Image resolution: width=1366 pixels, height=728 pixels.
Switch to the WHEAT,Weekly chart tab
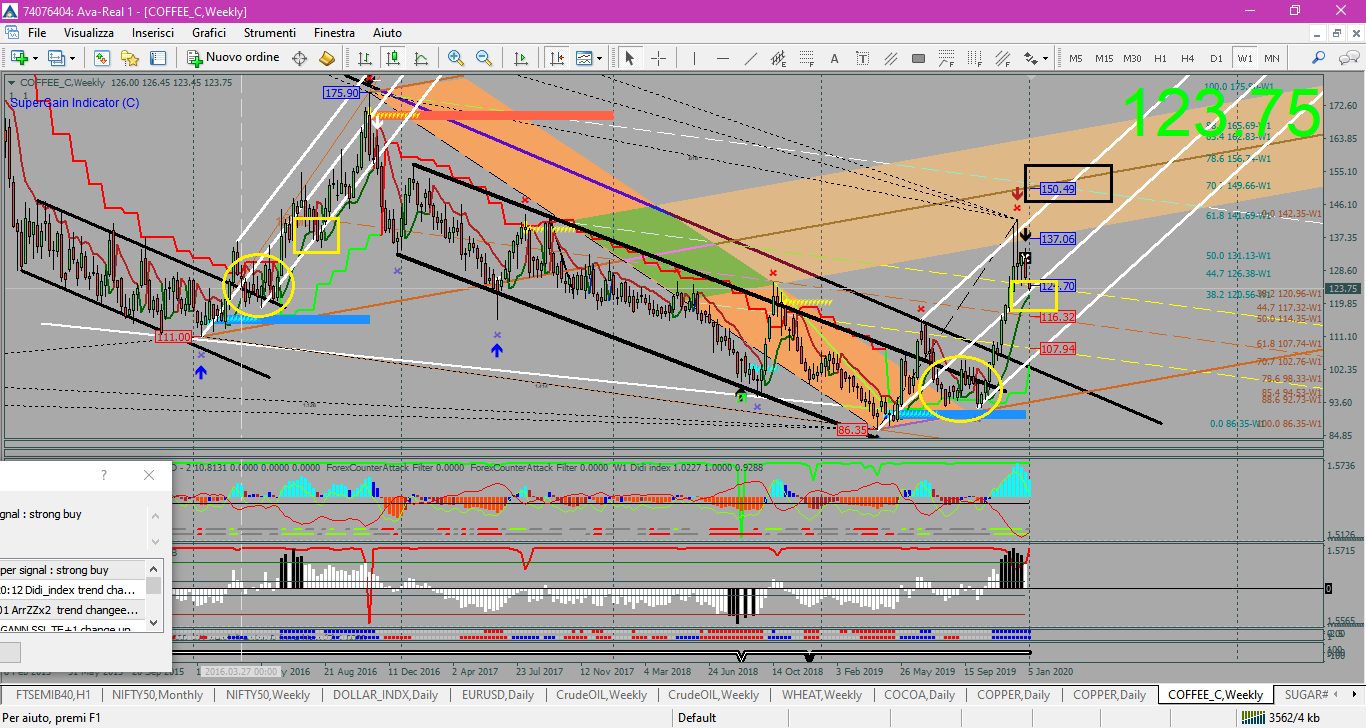click(822, 694)
